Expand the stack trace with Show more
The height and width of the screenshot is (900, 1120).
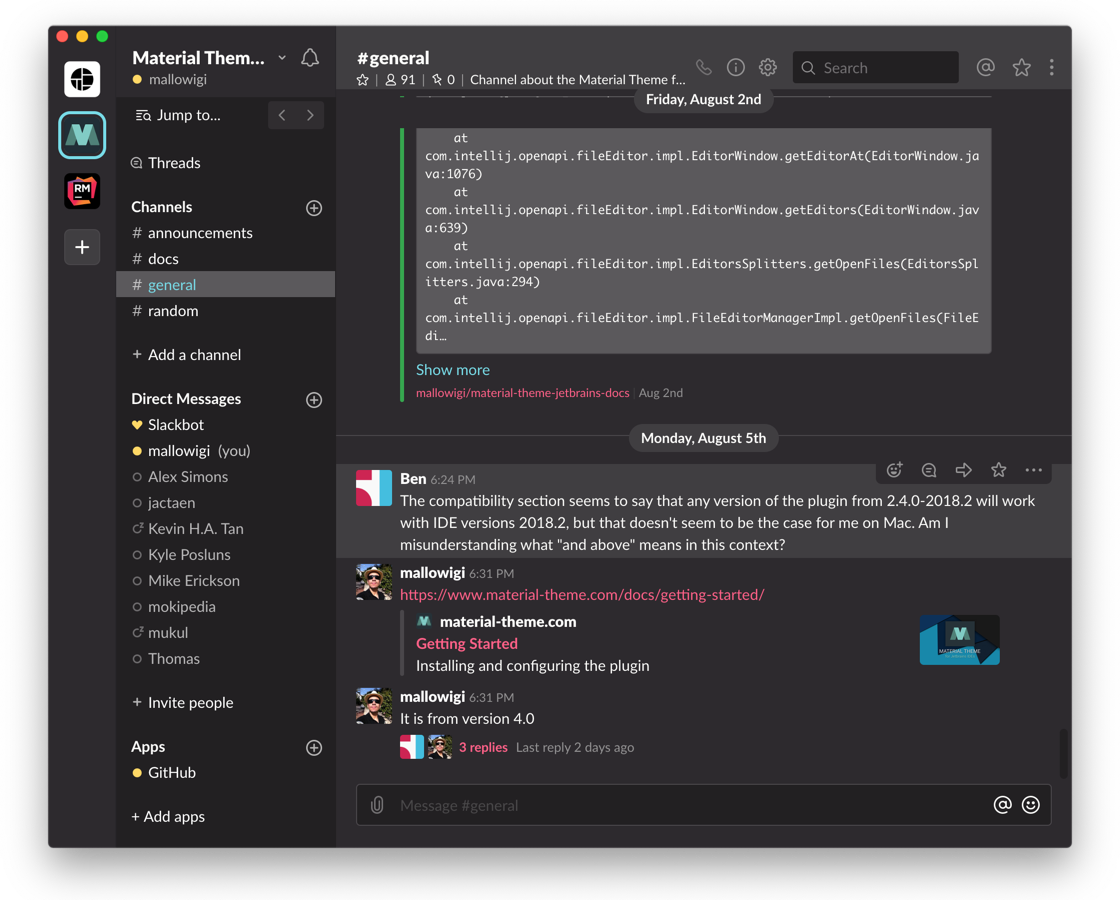tap(453, 370)
